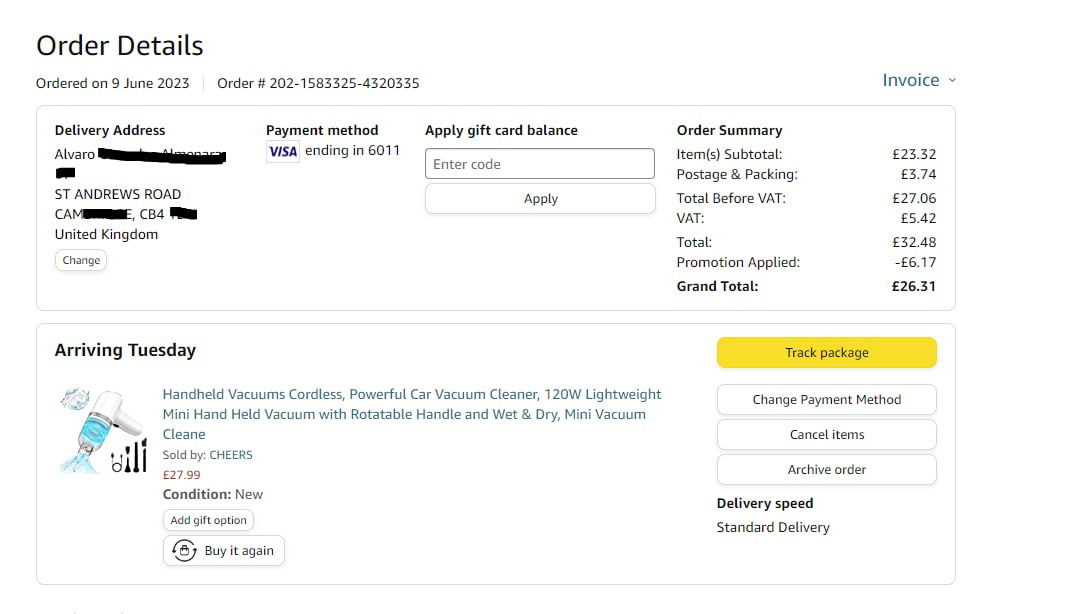Apply the gift card code
Viewport: 1091px width, 614px height.
(540, 199)
